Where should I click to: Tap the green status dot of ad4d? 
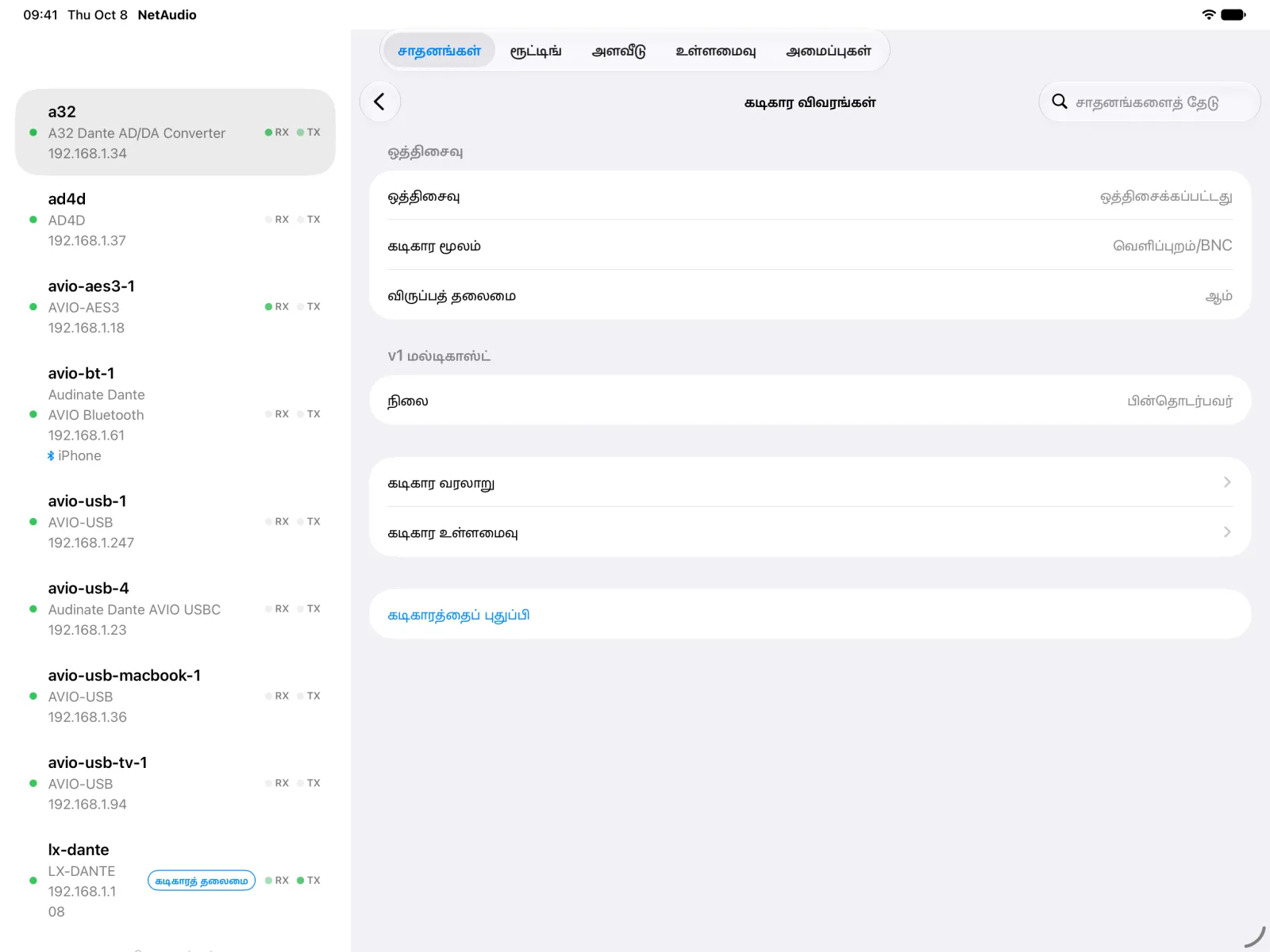(x=33, y=220)
